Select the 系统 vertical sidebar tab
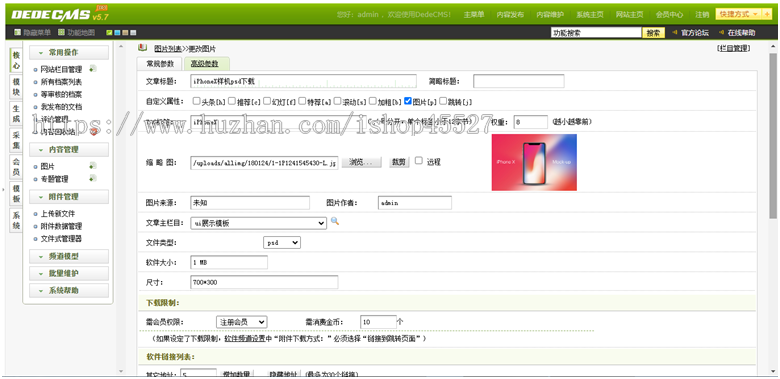Screen dimensions: 780x379 16,220
